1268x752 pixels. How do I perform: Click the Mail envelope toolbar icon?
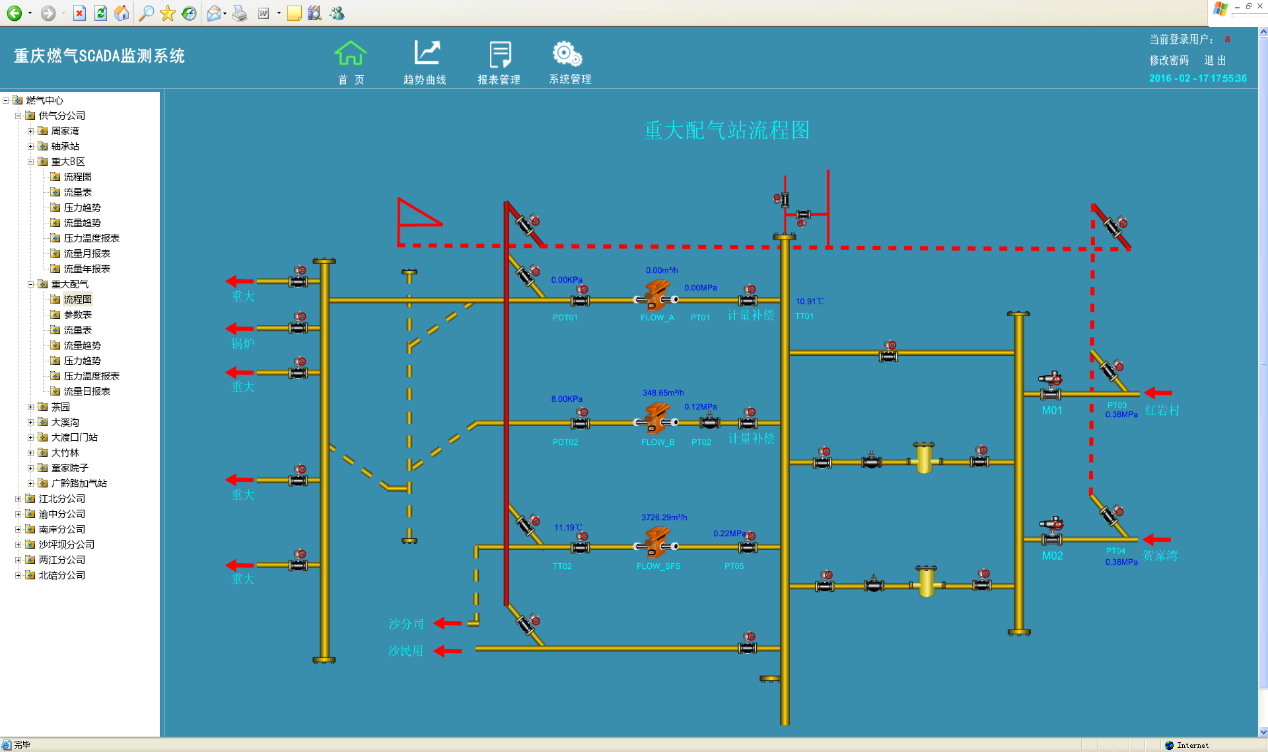[214, 13]
